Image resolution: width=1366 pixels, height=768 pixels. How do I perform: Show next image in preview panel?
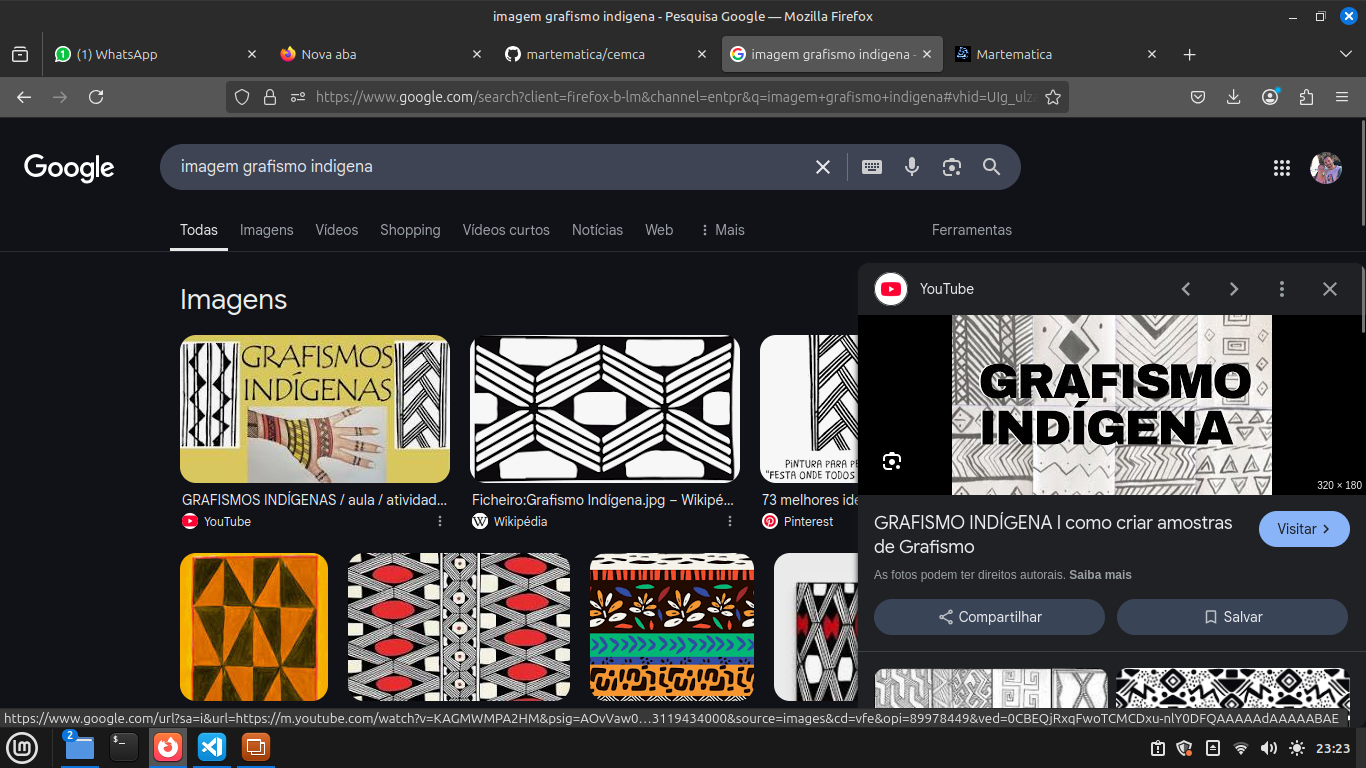tap(1234, 289)
